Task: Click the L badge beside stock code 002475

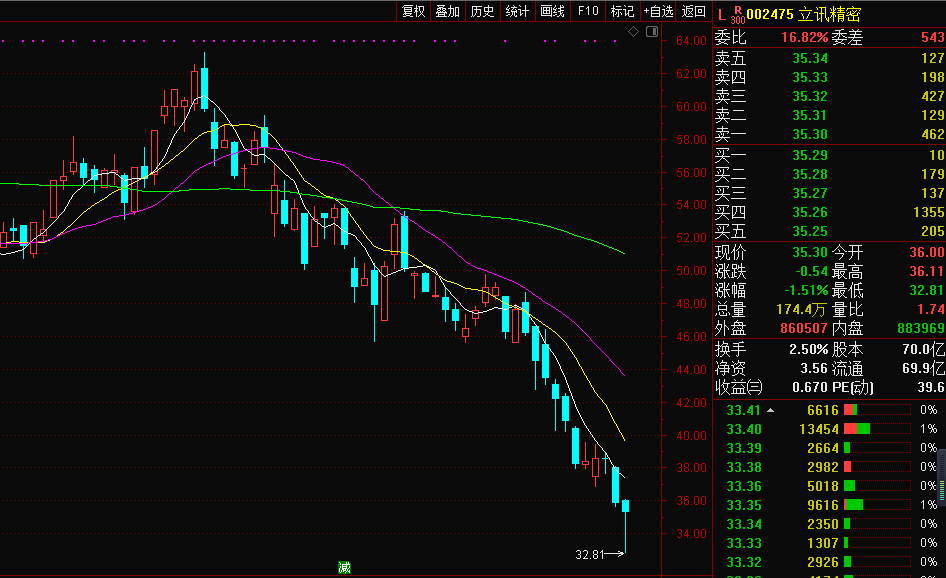Action: point(722,14)
